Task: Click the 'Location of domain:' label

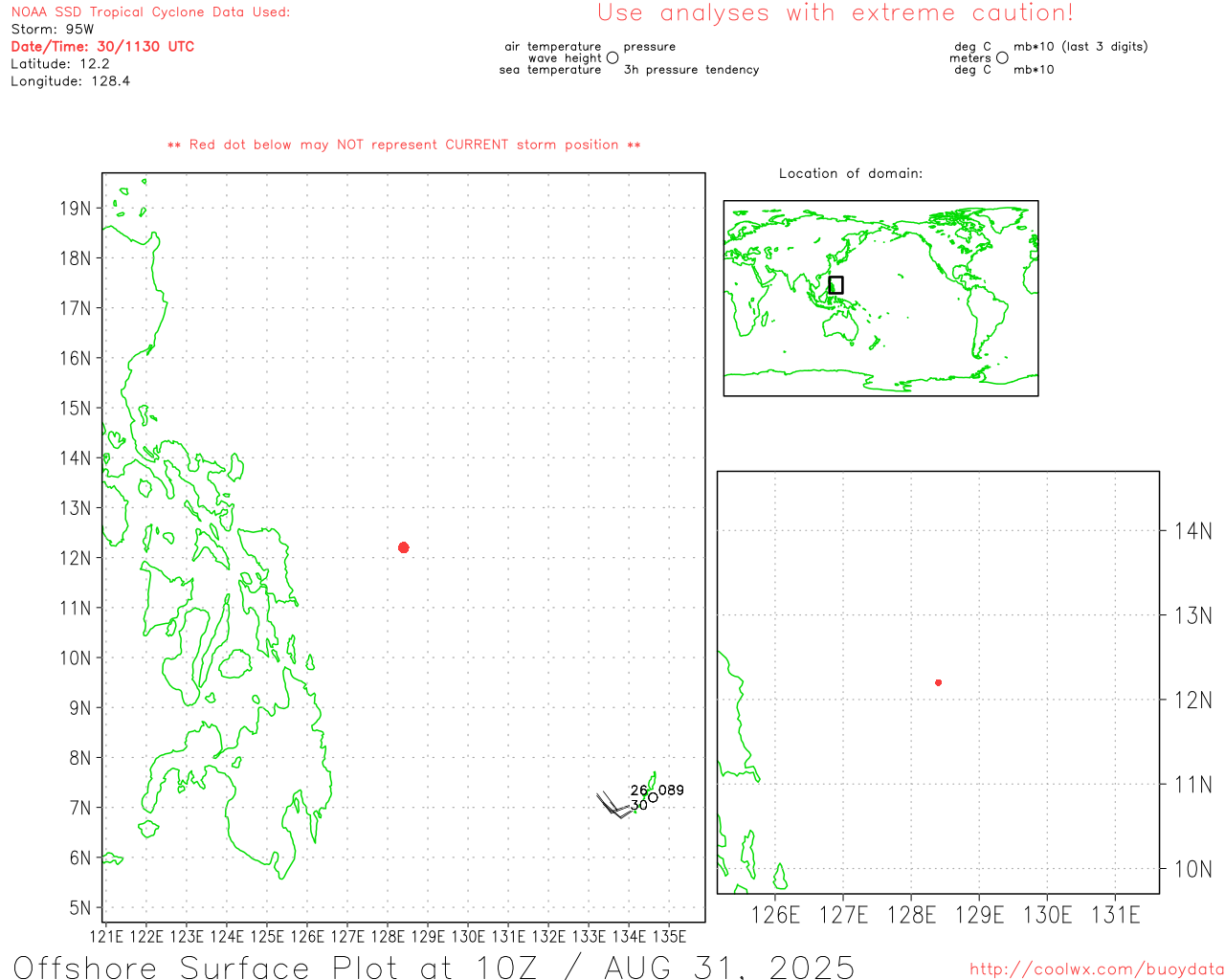Action: pyautogui.click(x=851, y=173)
